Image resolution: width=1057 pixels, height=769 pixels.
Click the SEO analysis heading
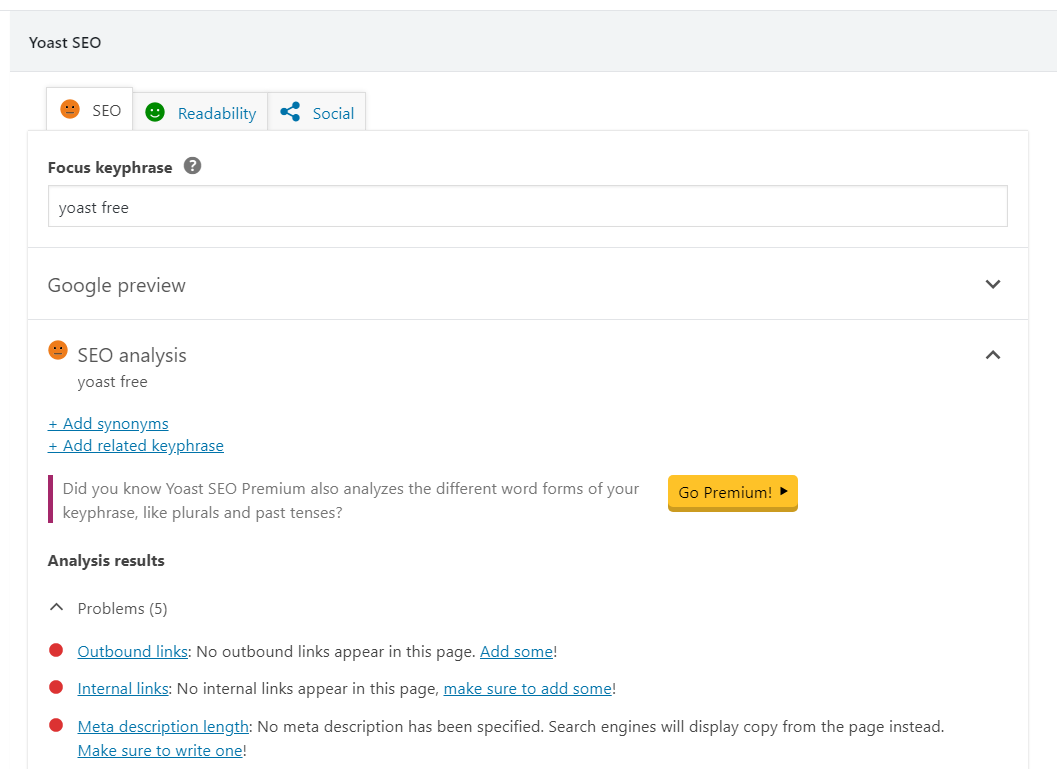click(132, 355)
